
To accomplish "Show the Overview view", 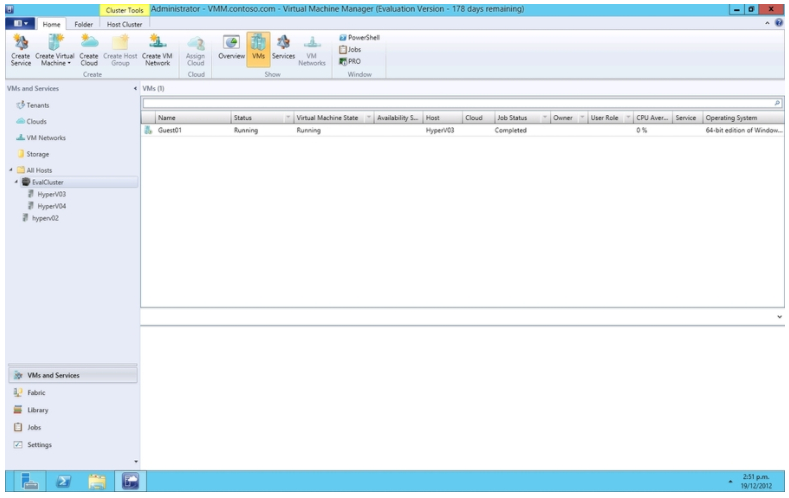I will (x=231, y=47).
